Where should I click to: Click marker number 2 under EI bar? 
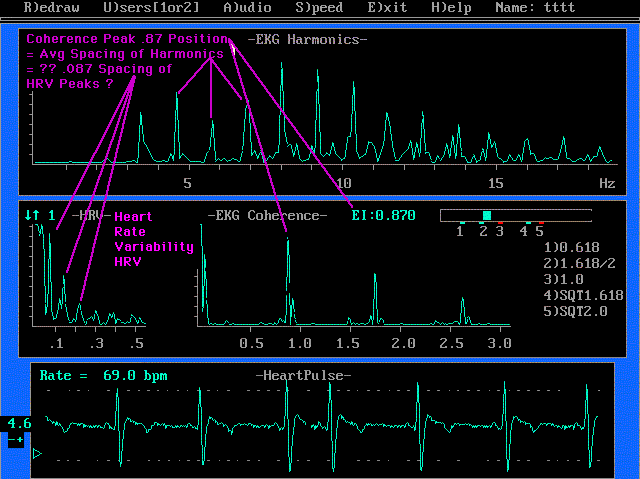click(483, 231)
